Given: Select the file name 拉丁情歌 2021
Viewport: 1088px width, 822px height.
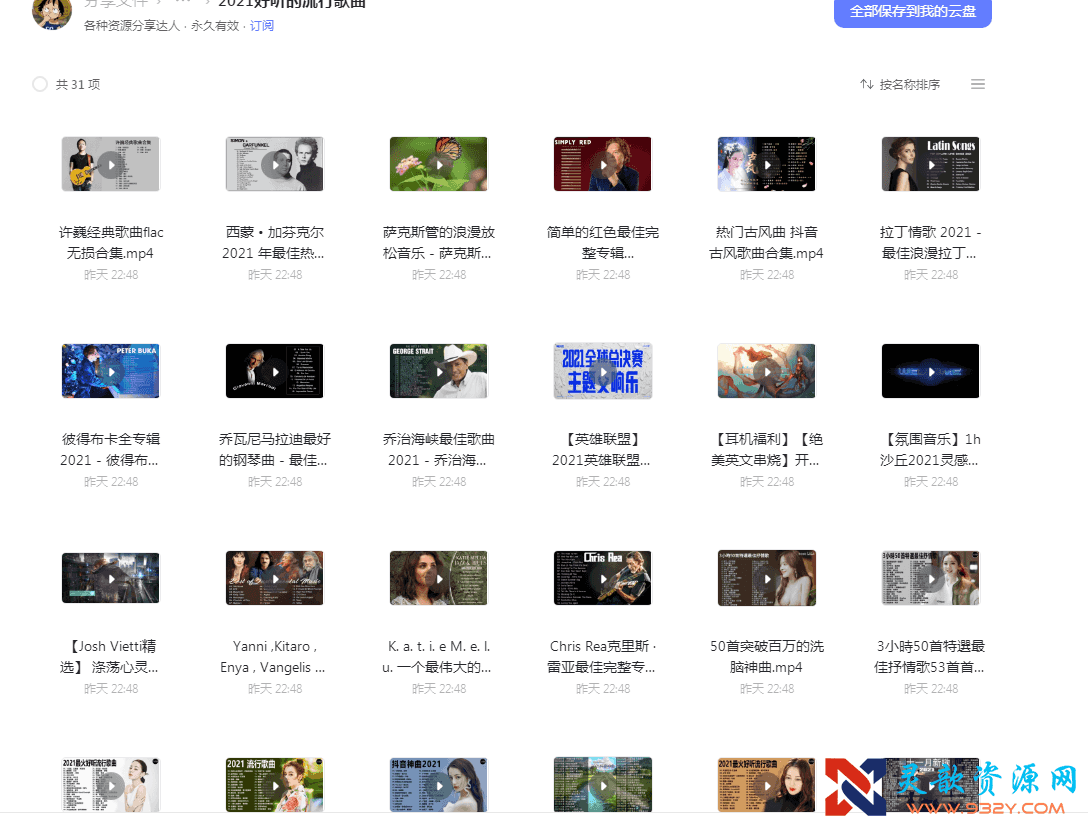Looking at the screenshot, I should pyautogui.click(x=930, y=243).
